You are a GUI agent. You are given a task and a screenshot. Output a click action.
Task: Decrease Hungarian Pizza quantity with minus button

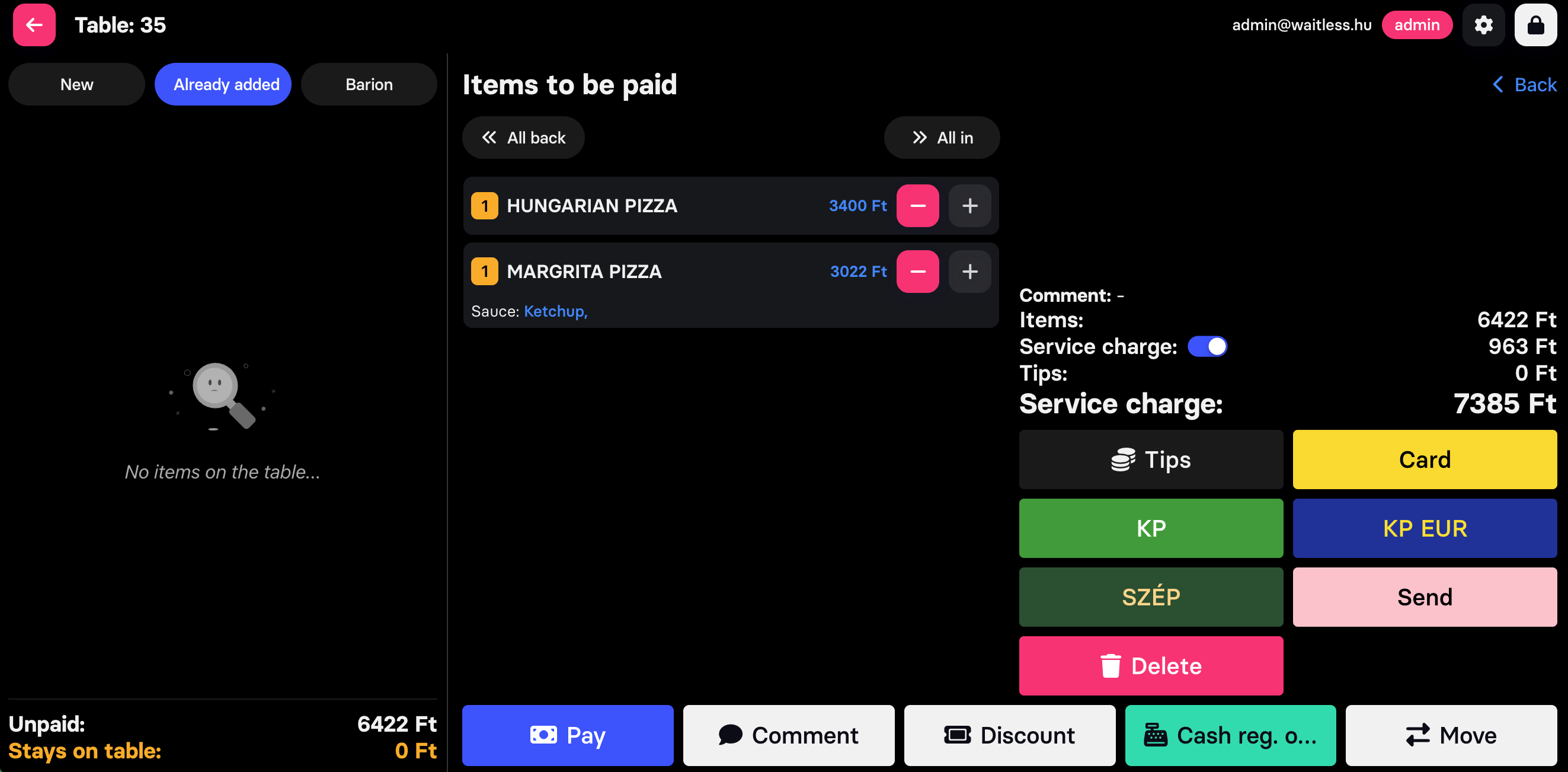click(917, 206)
